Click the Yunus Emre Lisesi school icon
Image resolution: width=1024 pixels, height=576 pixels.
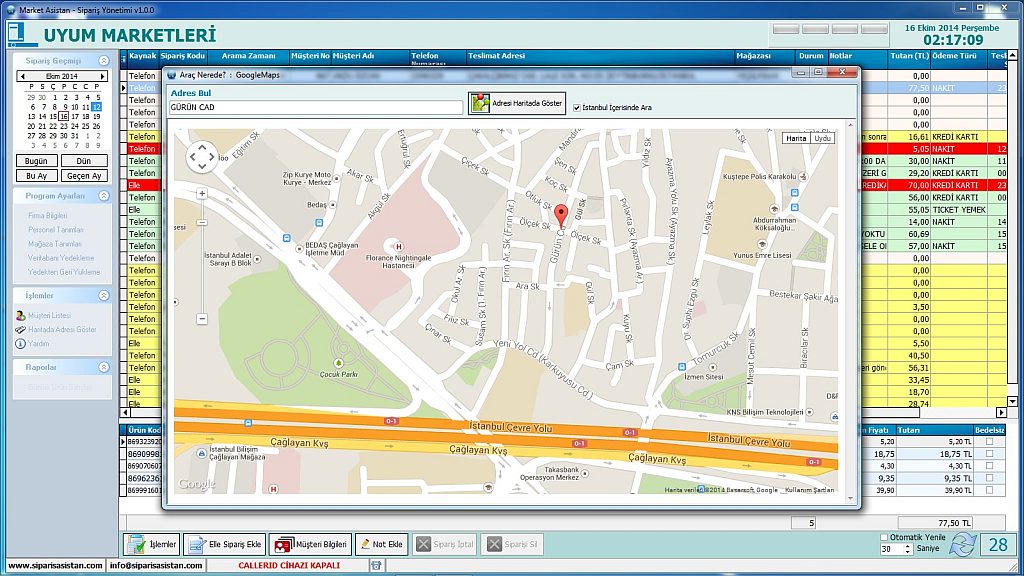click(x=761, y=244)
